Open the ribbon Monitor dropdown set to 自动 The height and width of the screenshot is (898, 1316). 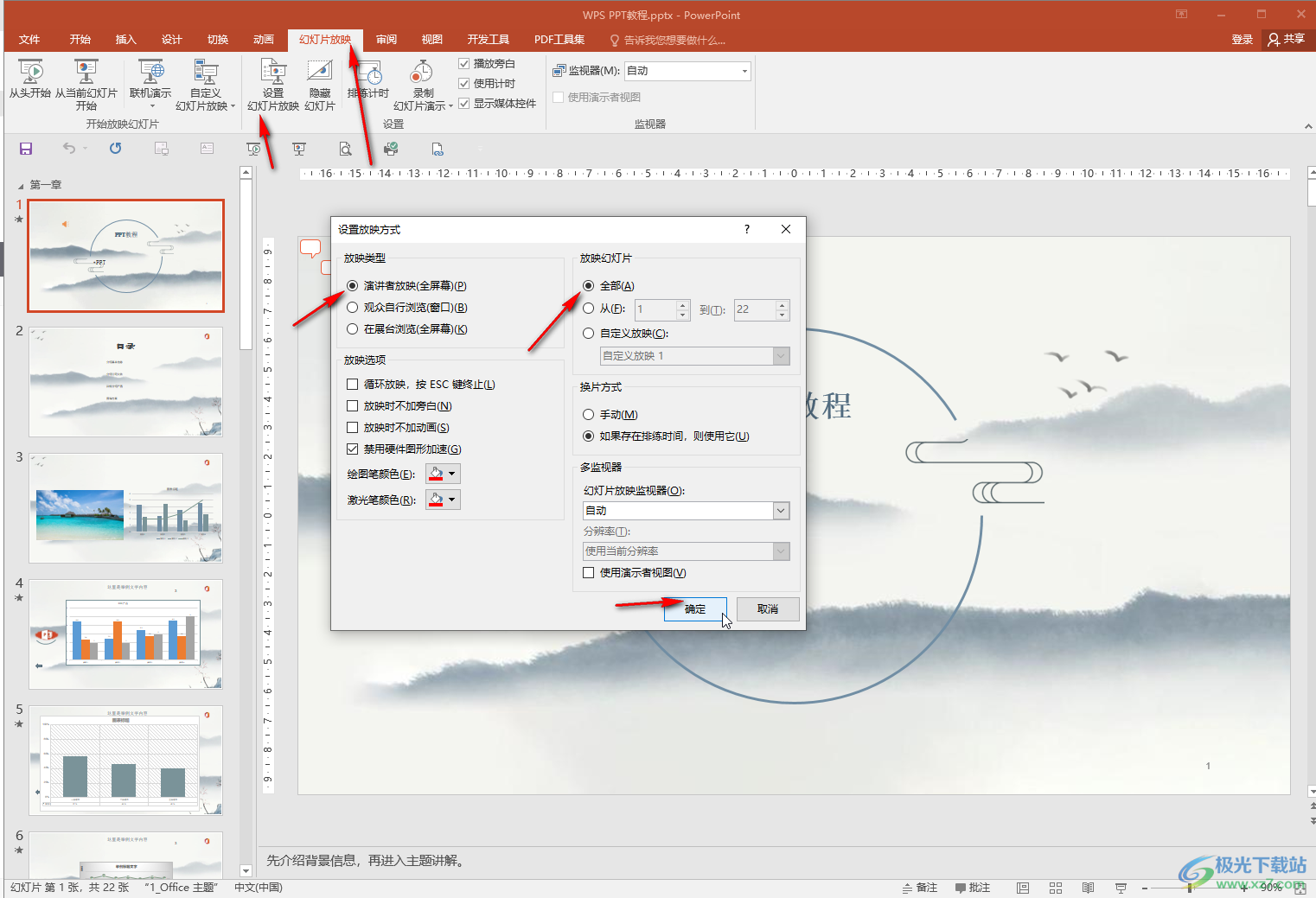click(x=687, y=71)
